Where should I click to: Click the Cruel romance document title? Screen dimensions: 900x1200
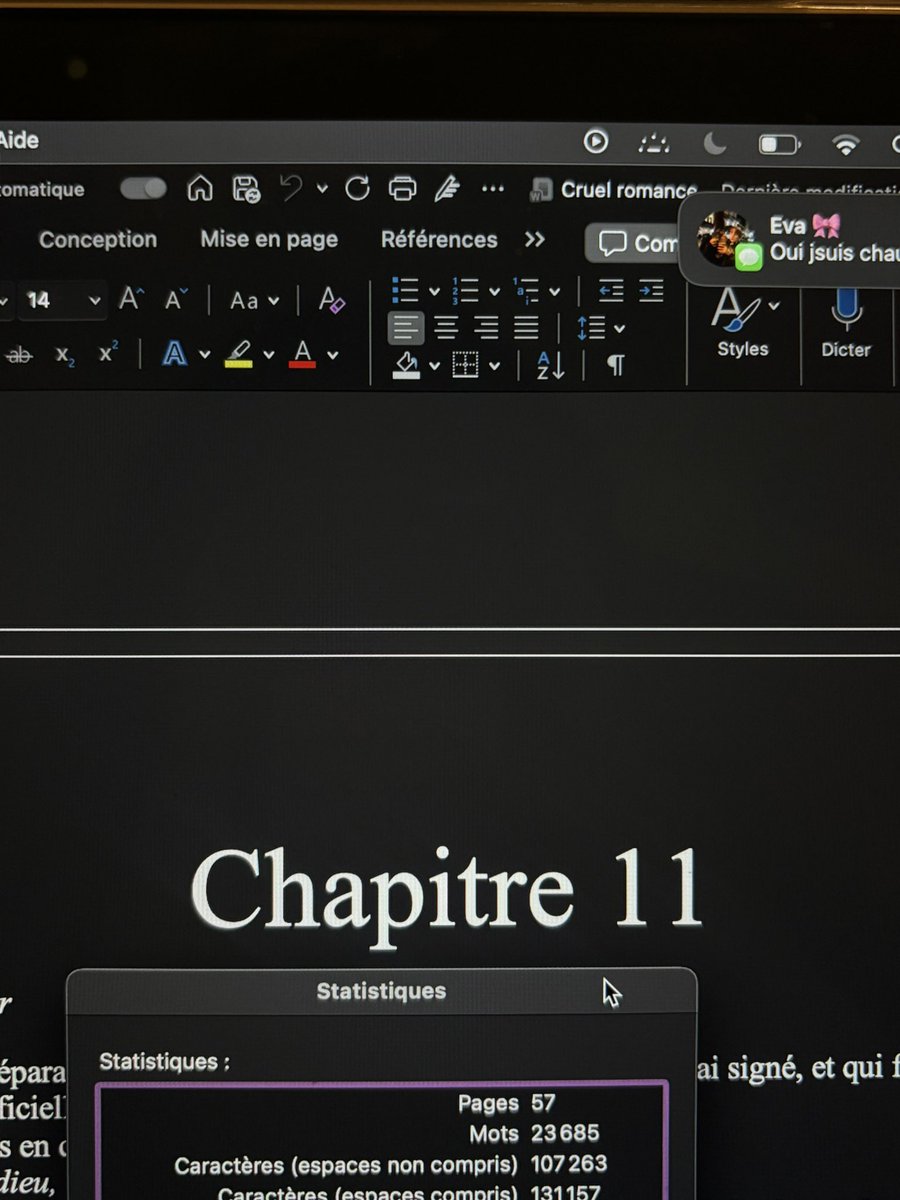[x=628, y=190]
